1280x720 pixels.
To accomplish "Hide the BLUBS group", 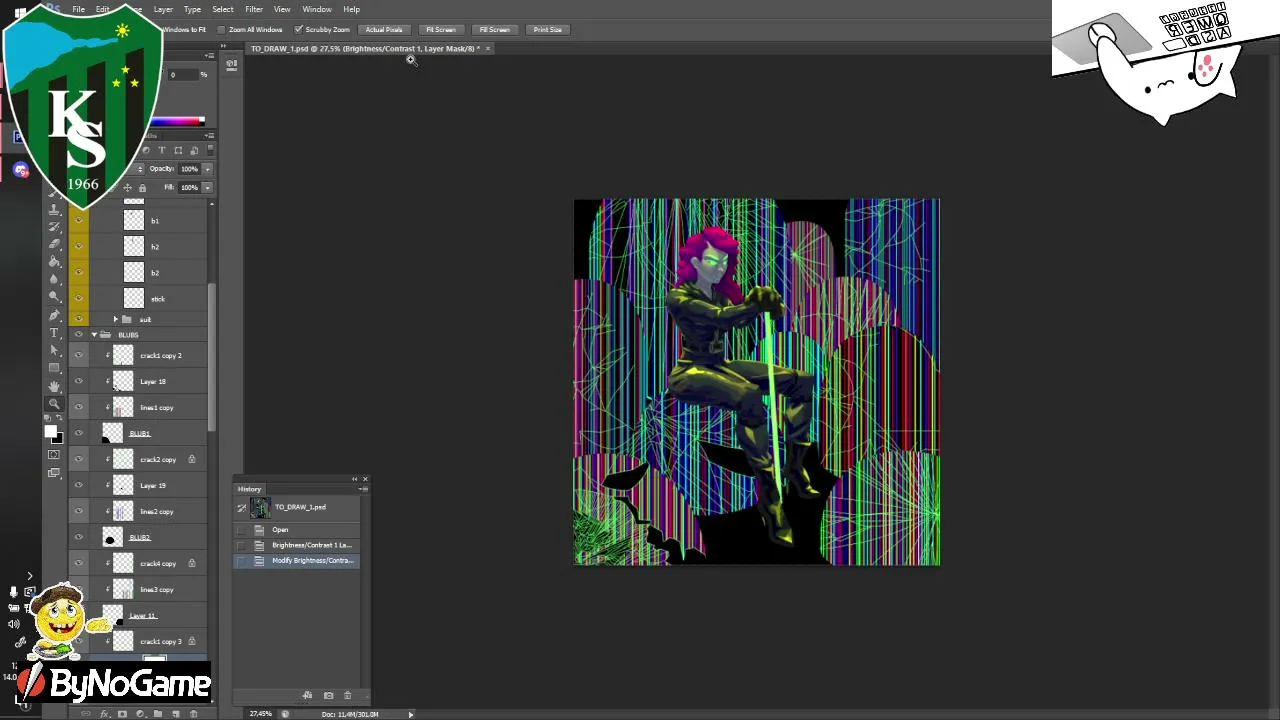I will pos(79,334).
